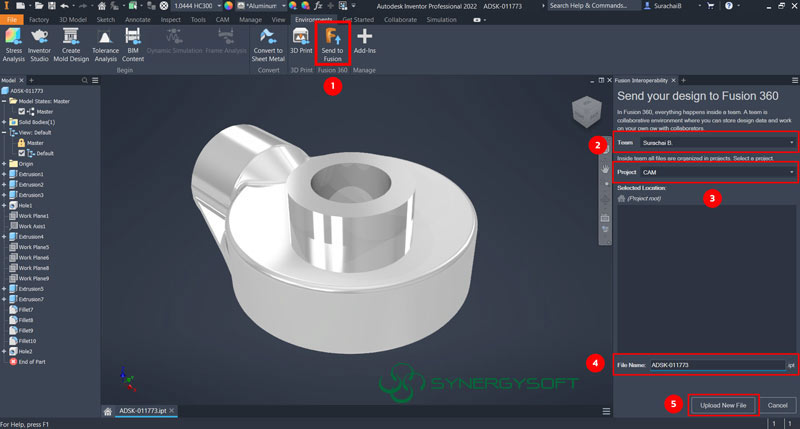Open the help question mark icon
Image resolution: width=800 pixels, height=429 pixels.
(729, 6)
